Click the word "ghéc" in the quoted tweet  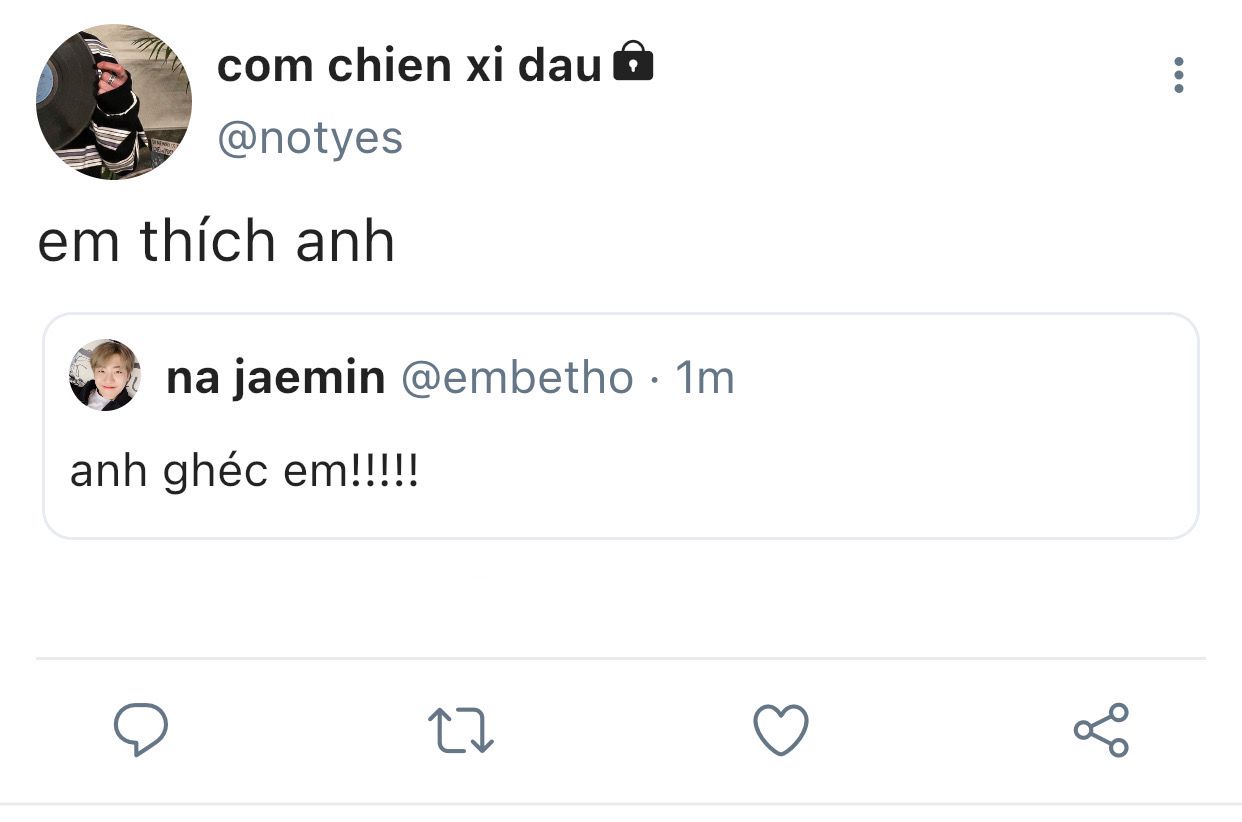[215, 472]
